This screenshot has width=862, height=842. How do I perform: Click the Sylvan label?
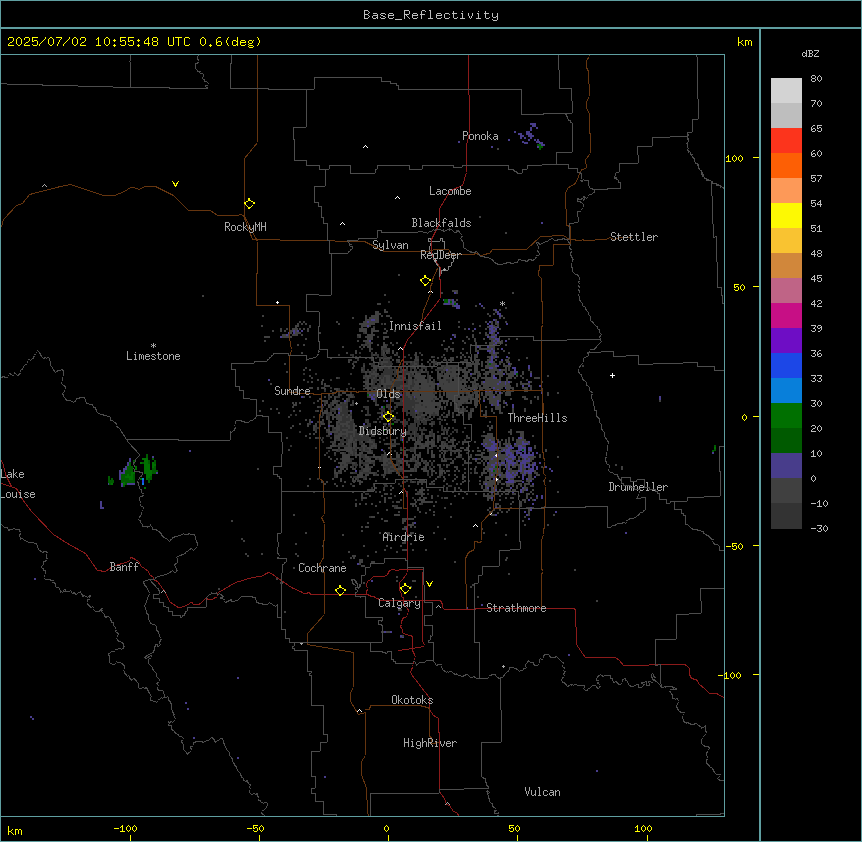click(390, 245)
